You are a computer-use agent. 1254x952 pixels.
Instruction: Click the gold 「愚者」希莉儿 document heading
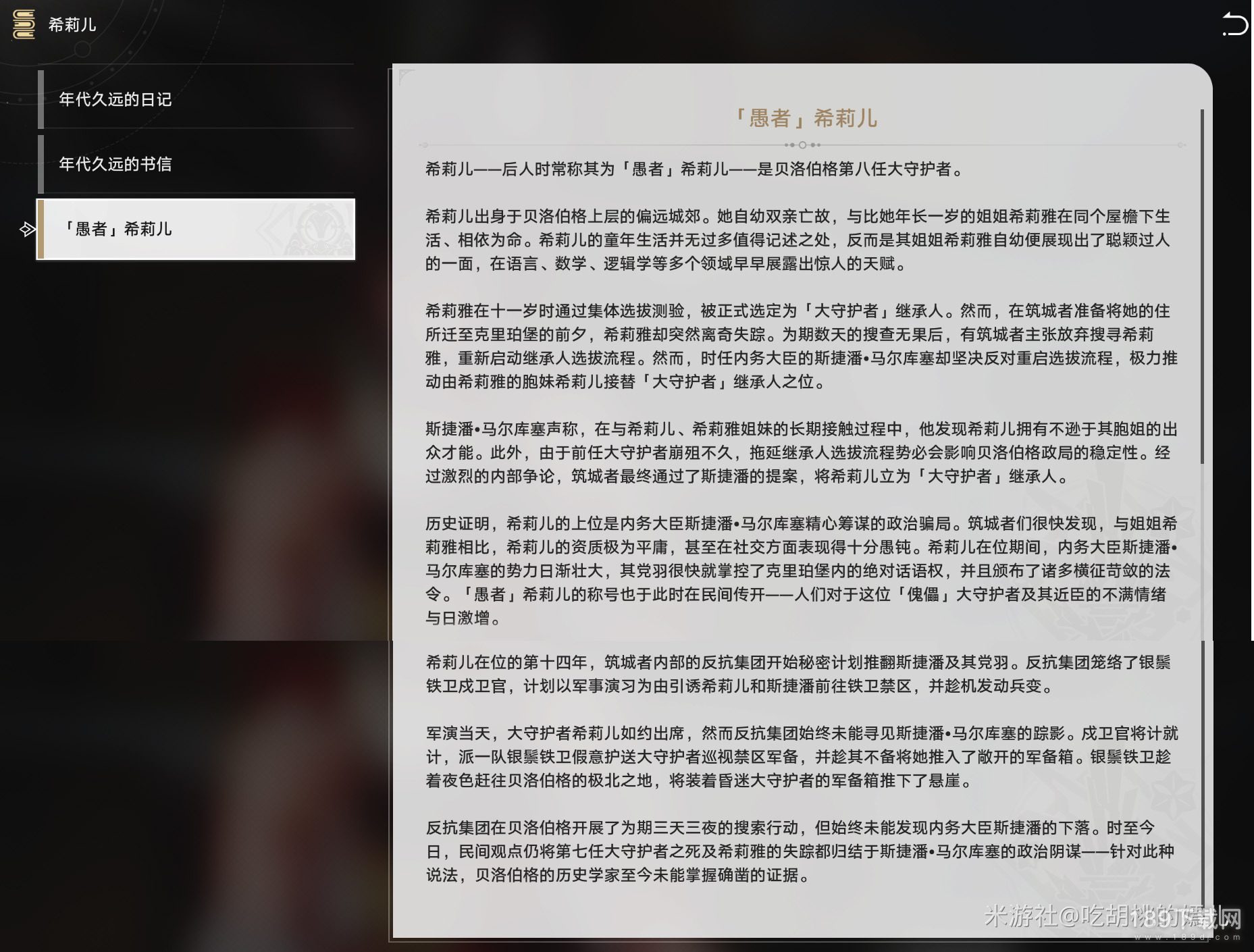[806, 118]
